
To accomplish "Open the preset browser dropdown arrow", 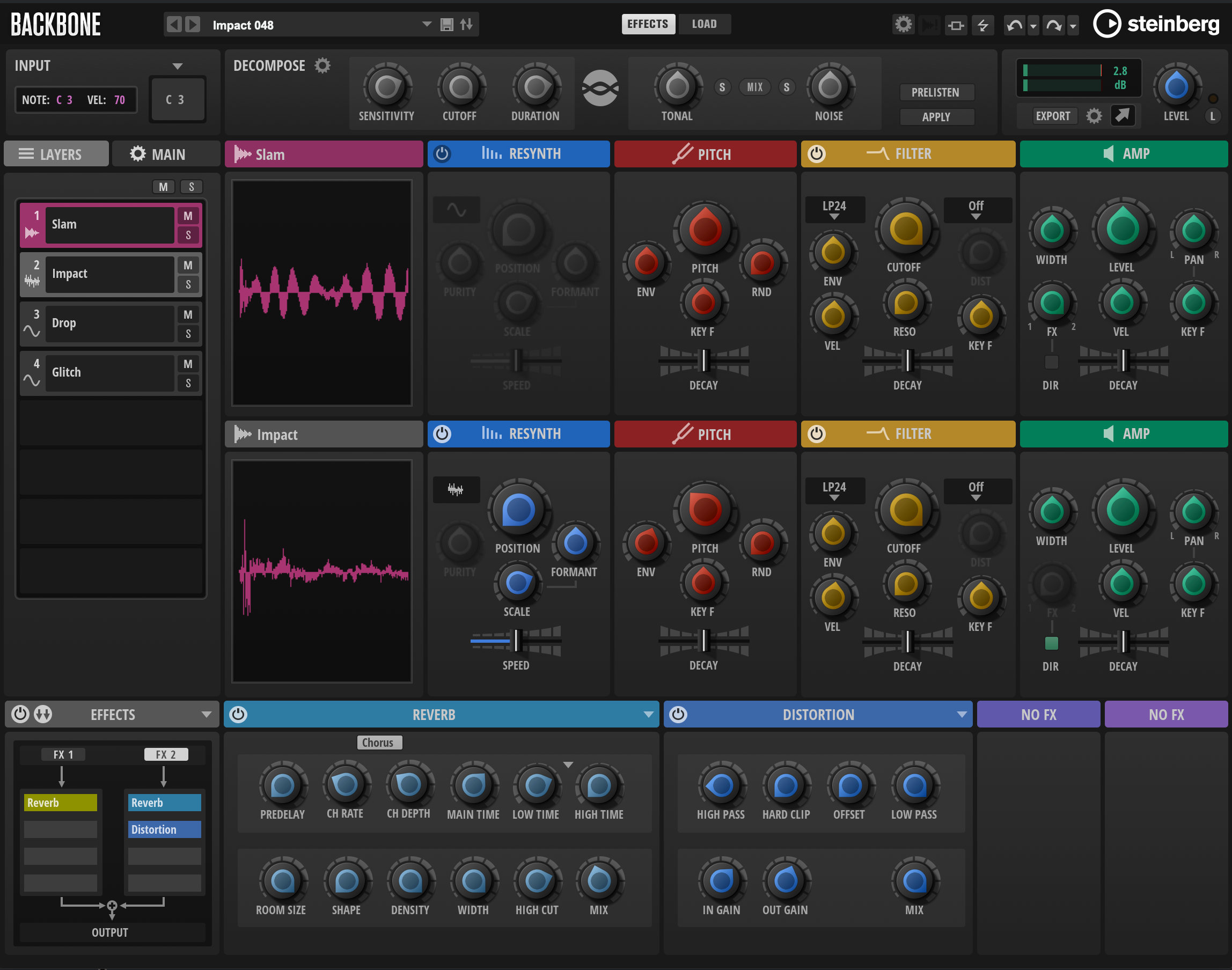I will pos(427,25).
